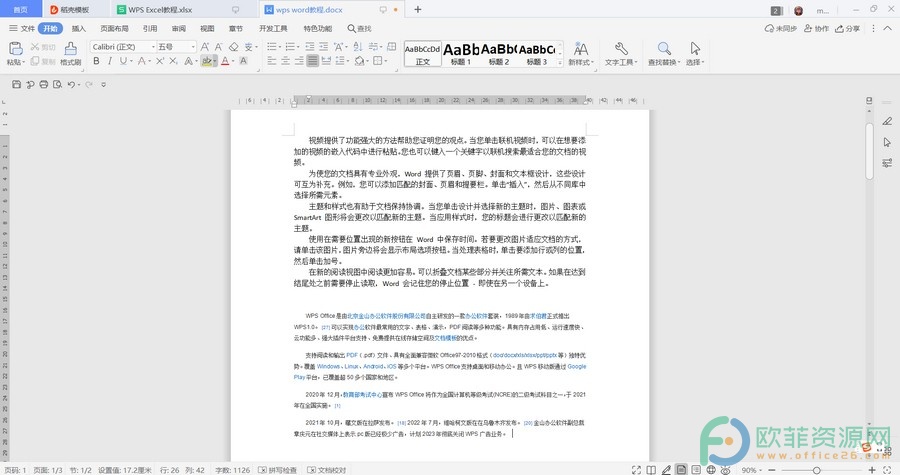
Task: Toggle Italic formatting
Action: coord(110,61)
